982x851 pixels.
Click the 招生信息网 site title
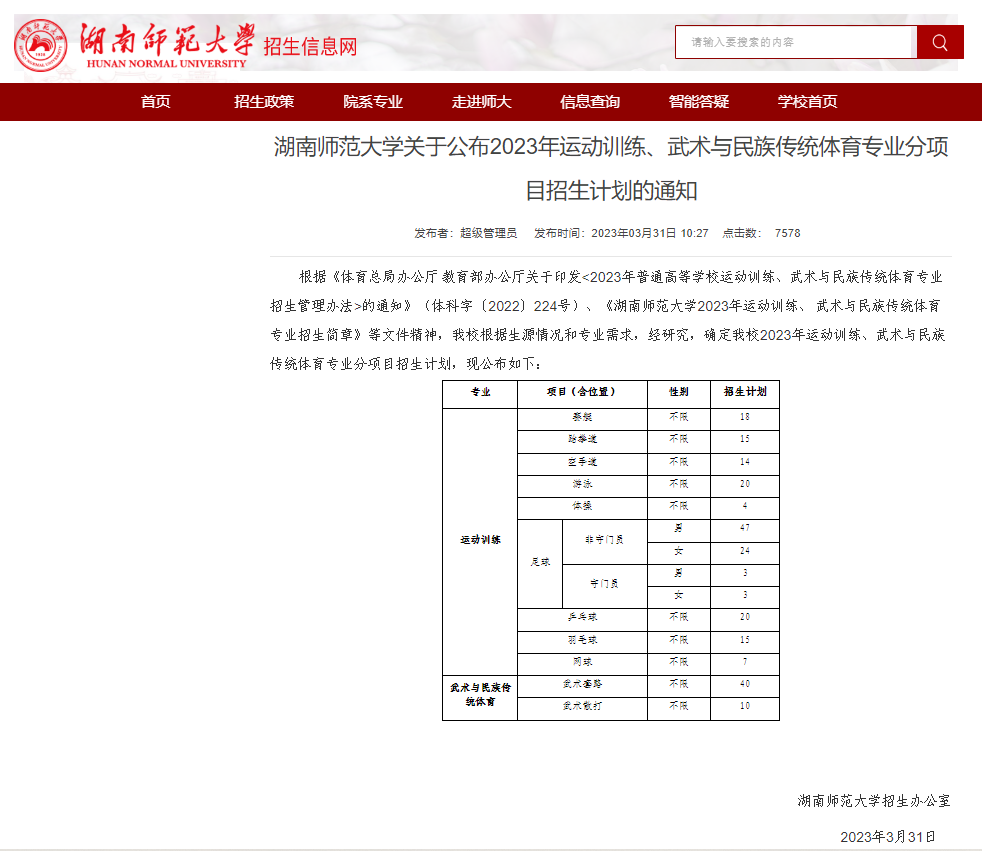[310, 47]
